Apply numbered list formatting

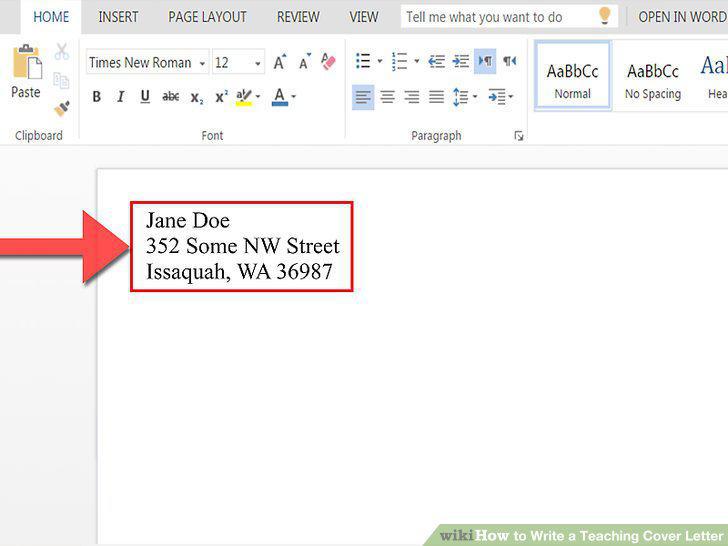pos(399,61)
